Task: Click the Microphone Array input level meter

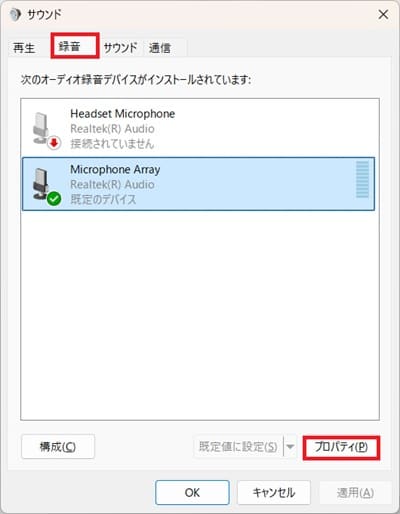Action: point(362,179)
